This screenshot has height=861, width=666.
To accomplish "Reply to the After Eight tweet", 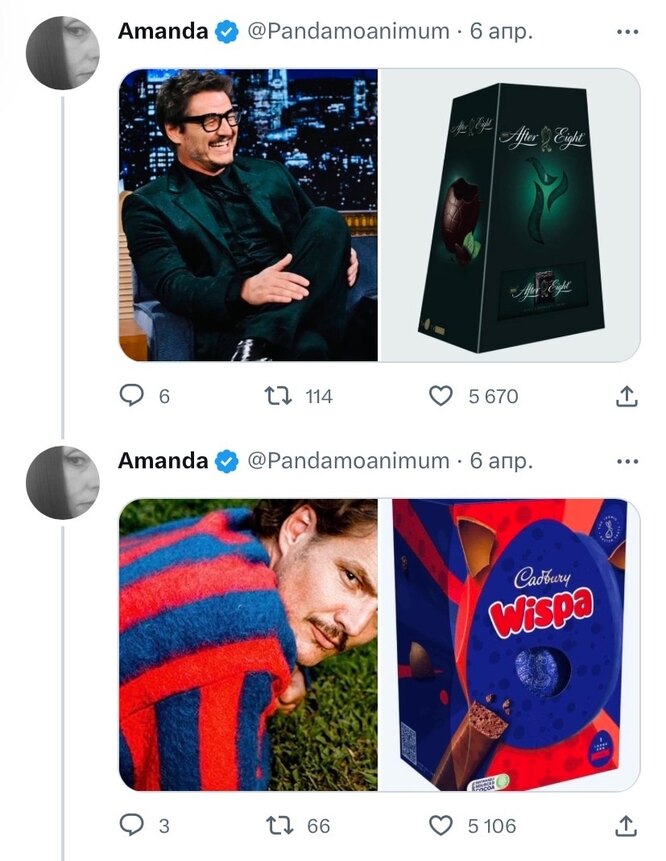I will (x=132, y=396).
